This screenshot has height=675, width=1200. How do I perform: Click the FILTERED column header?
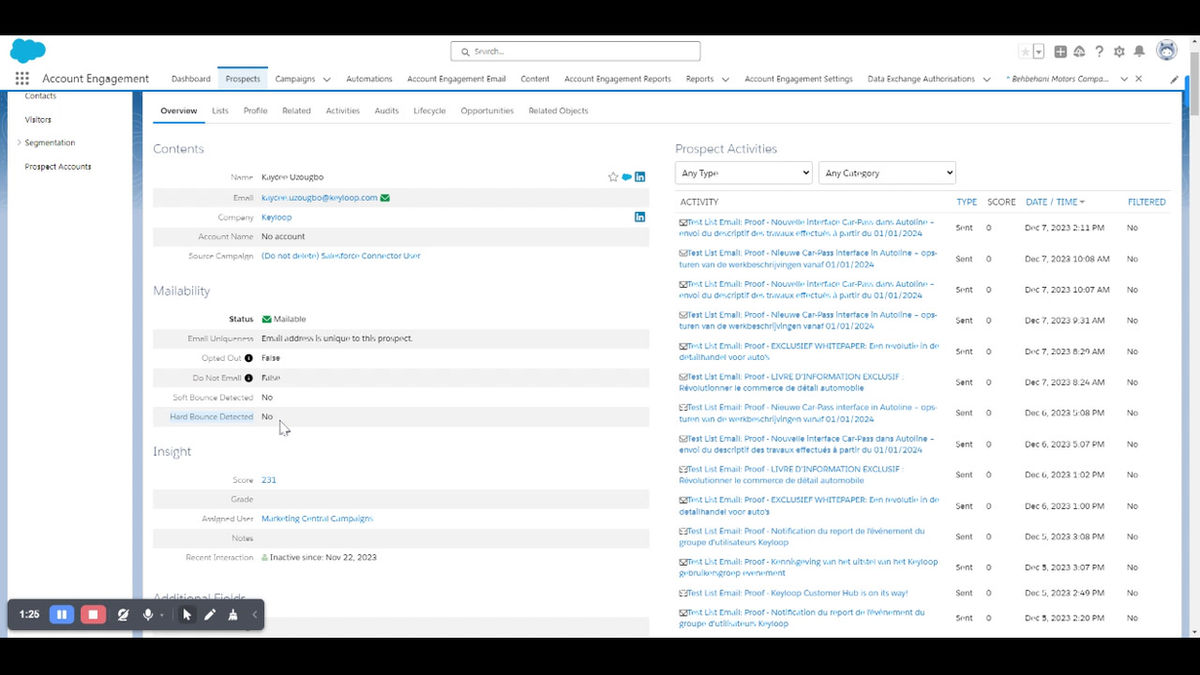pos(1147,202)
